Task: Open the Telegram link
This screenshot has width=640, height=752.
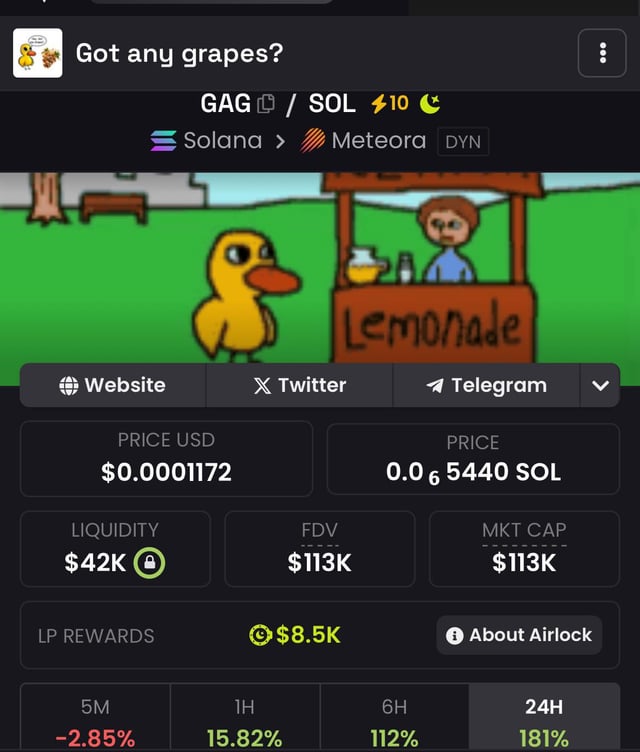Action: [486, 385]
